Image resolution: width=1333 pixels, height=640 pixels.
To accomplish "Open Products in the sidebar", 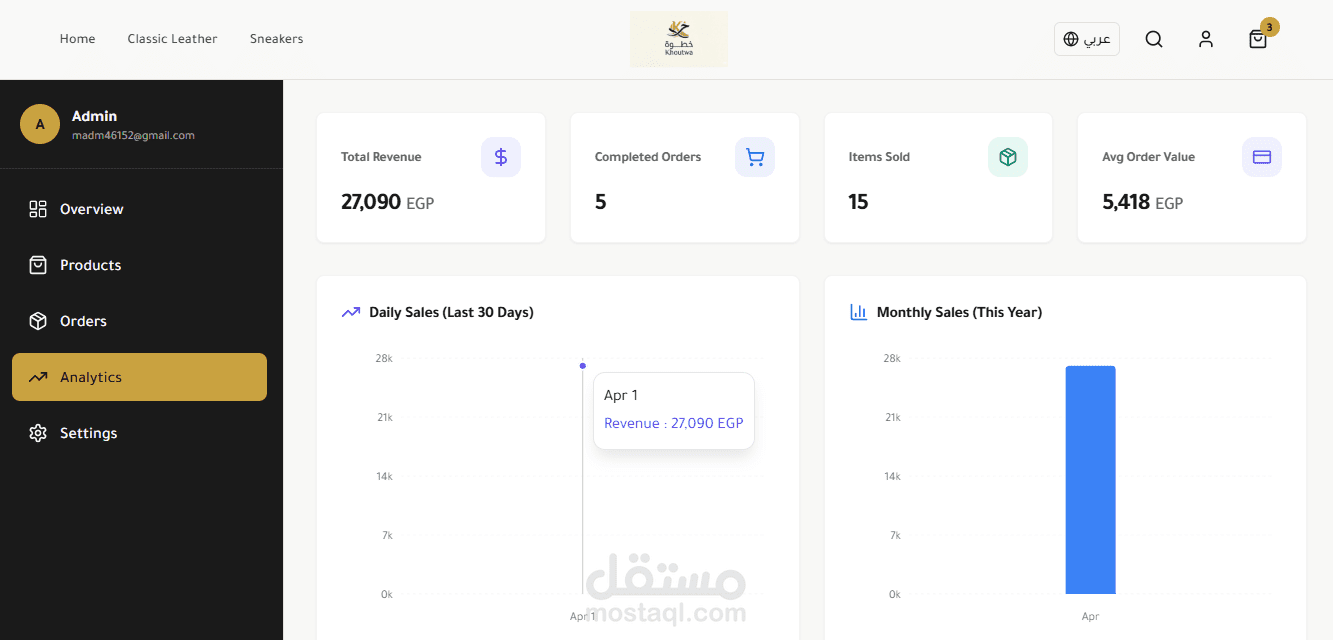I will 139,265.
